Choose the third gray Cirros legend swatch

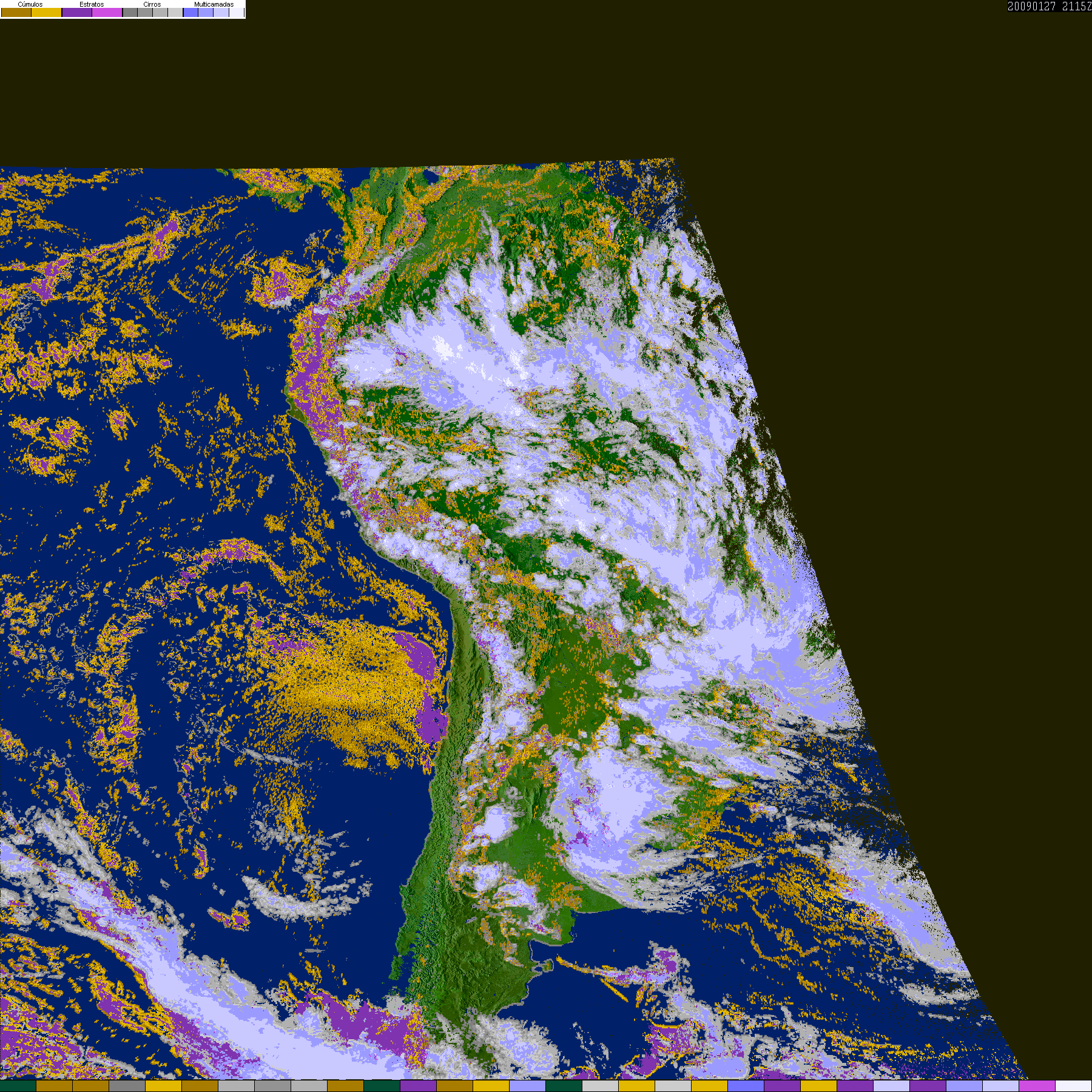(x=160, y=12)
